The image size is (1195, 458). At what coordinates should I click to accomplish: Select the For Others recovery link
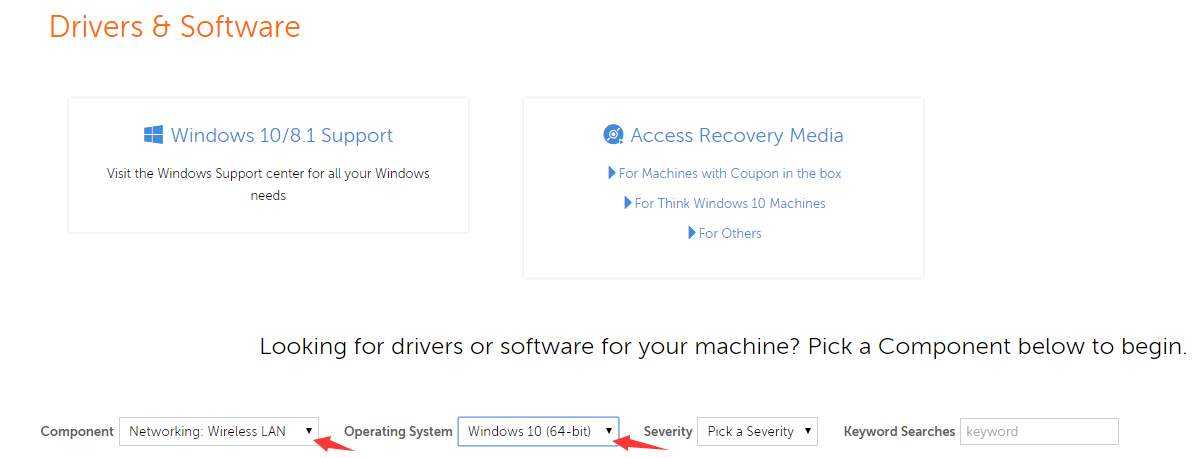pos(730,233)
